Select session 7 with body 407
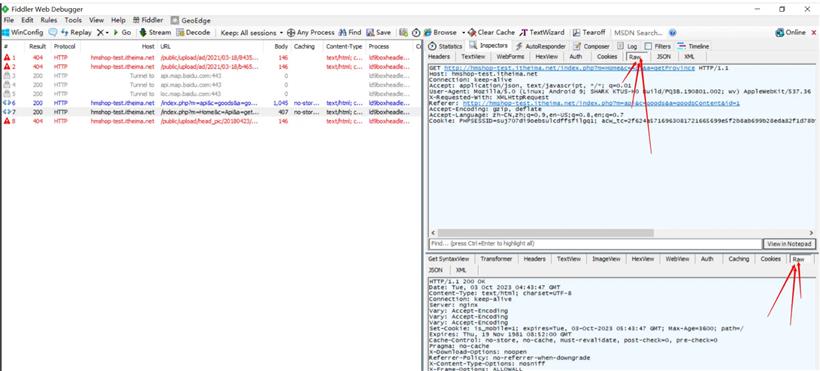The width and height of the screenshot is (820, 371). [x=210, y=112]
